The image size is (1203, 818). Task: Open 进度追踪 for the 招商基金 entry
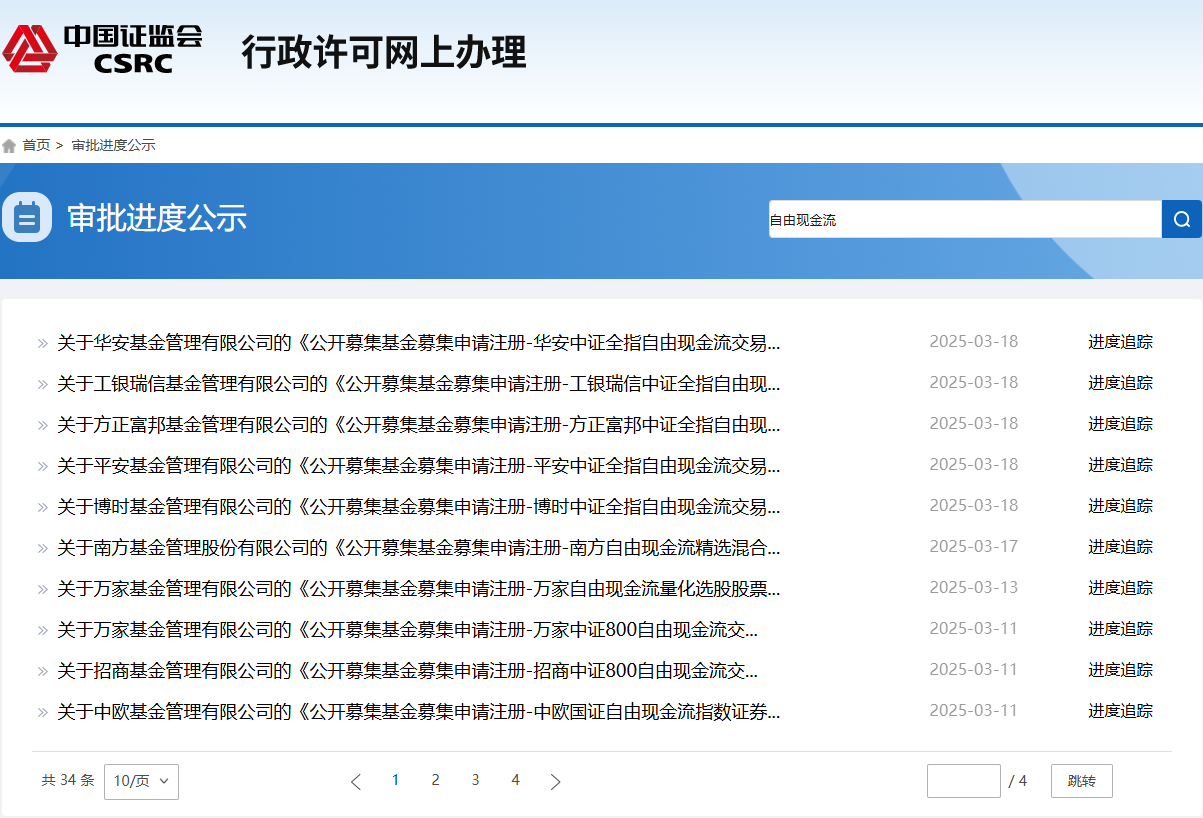click(1122, 670)
